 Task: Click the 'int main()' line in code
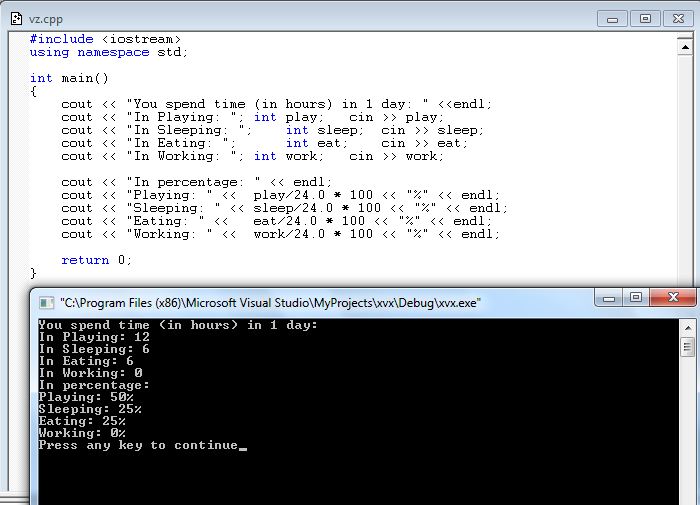(69, 78)
